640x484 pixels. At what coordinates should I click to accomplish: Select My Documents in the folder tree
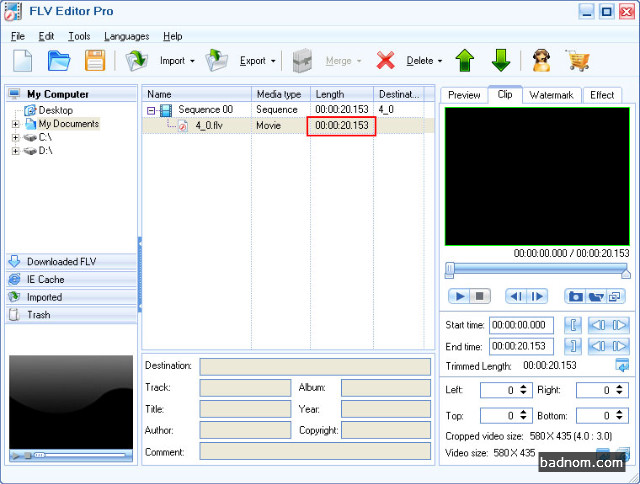tap(69, 124)
